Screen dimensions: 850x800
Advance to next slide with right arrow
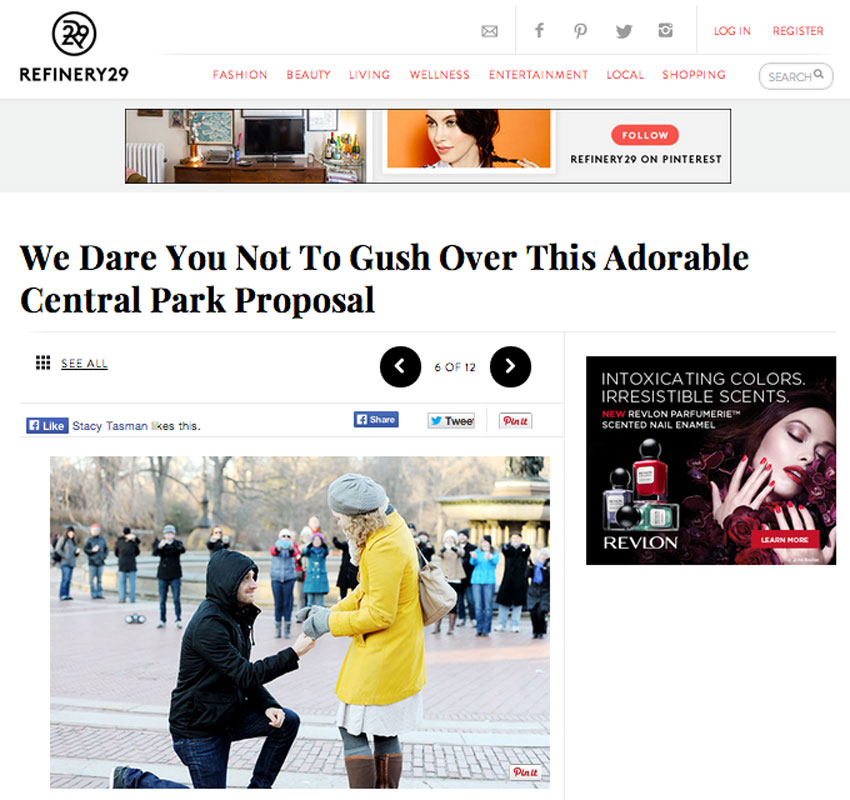point(510,366)
